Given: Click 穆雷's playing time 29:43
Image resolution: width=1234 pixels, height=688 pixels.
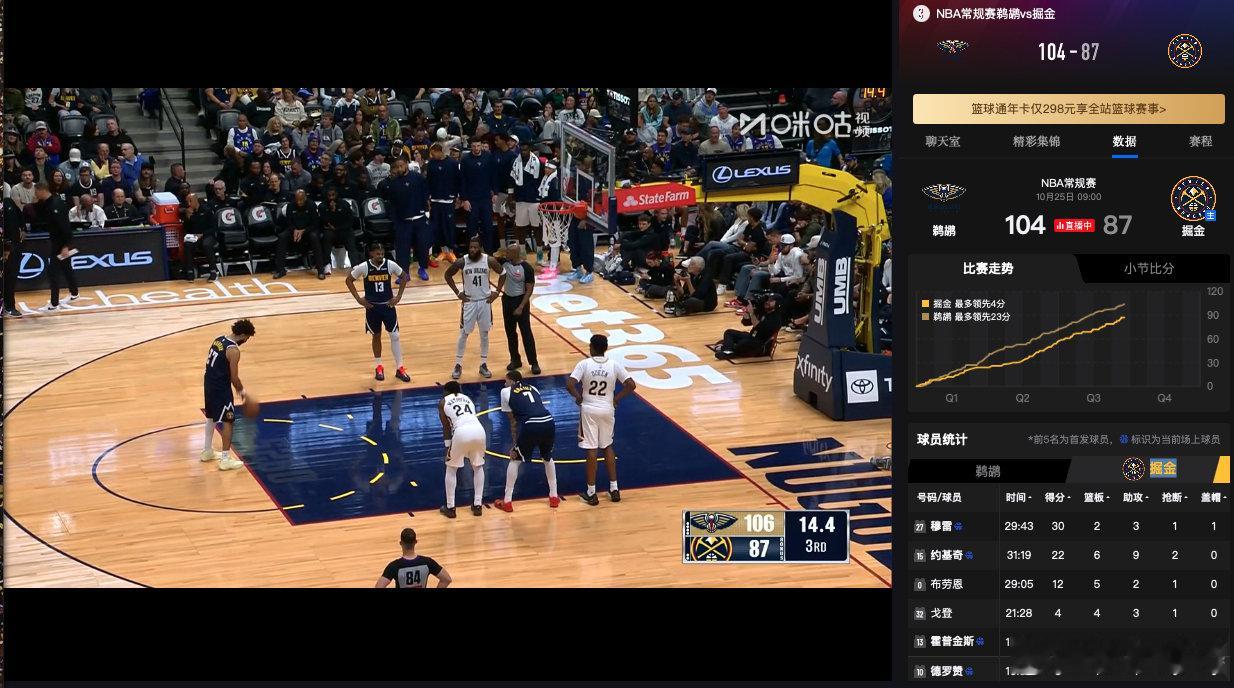Looking at the screenshot, I should click(x=1019, y=526).
